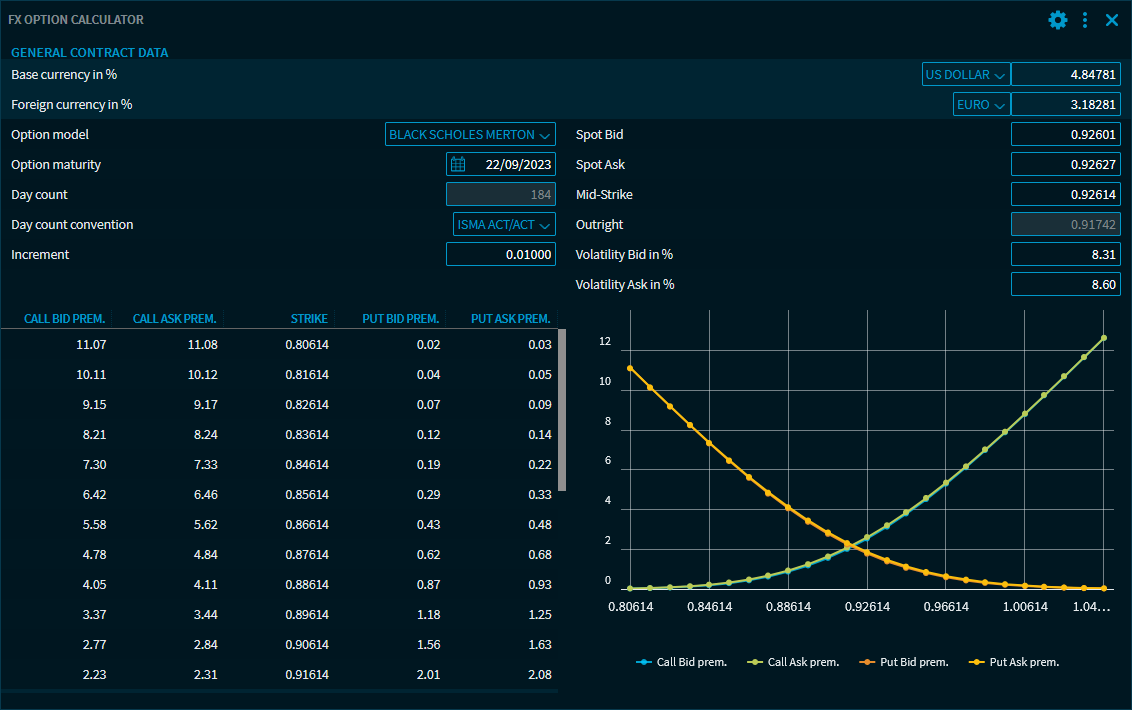Click the Increment value field

[x=500, y=255]
